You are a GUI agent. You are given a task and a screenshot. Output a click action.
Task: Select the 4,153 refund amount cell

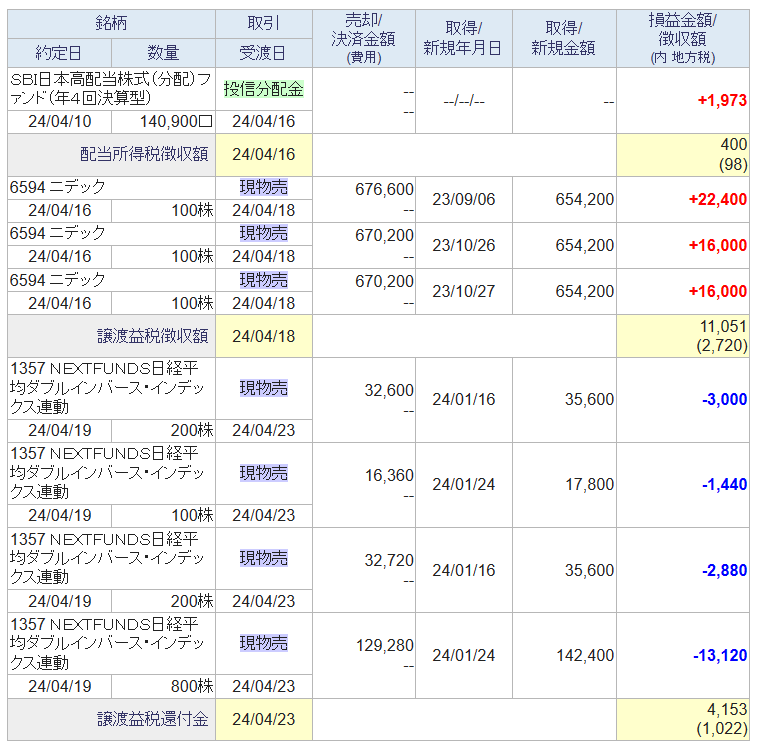coord(683,719)
